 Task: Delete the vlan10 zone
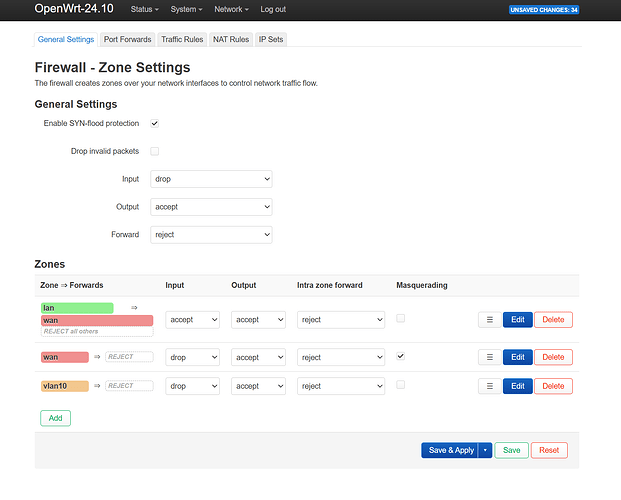point(553,386)
